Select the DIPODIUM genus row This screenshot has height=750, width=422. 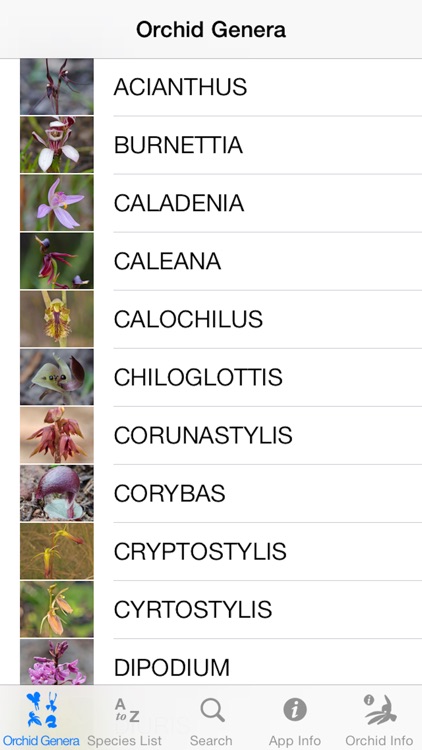[x=211, y=662]
